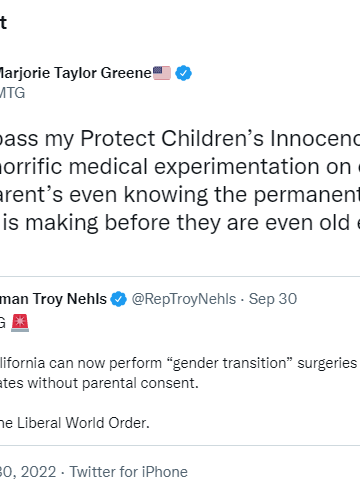
Task: Open the MTG handle under the name
Action: (x=12, y=93)
